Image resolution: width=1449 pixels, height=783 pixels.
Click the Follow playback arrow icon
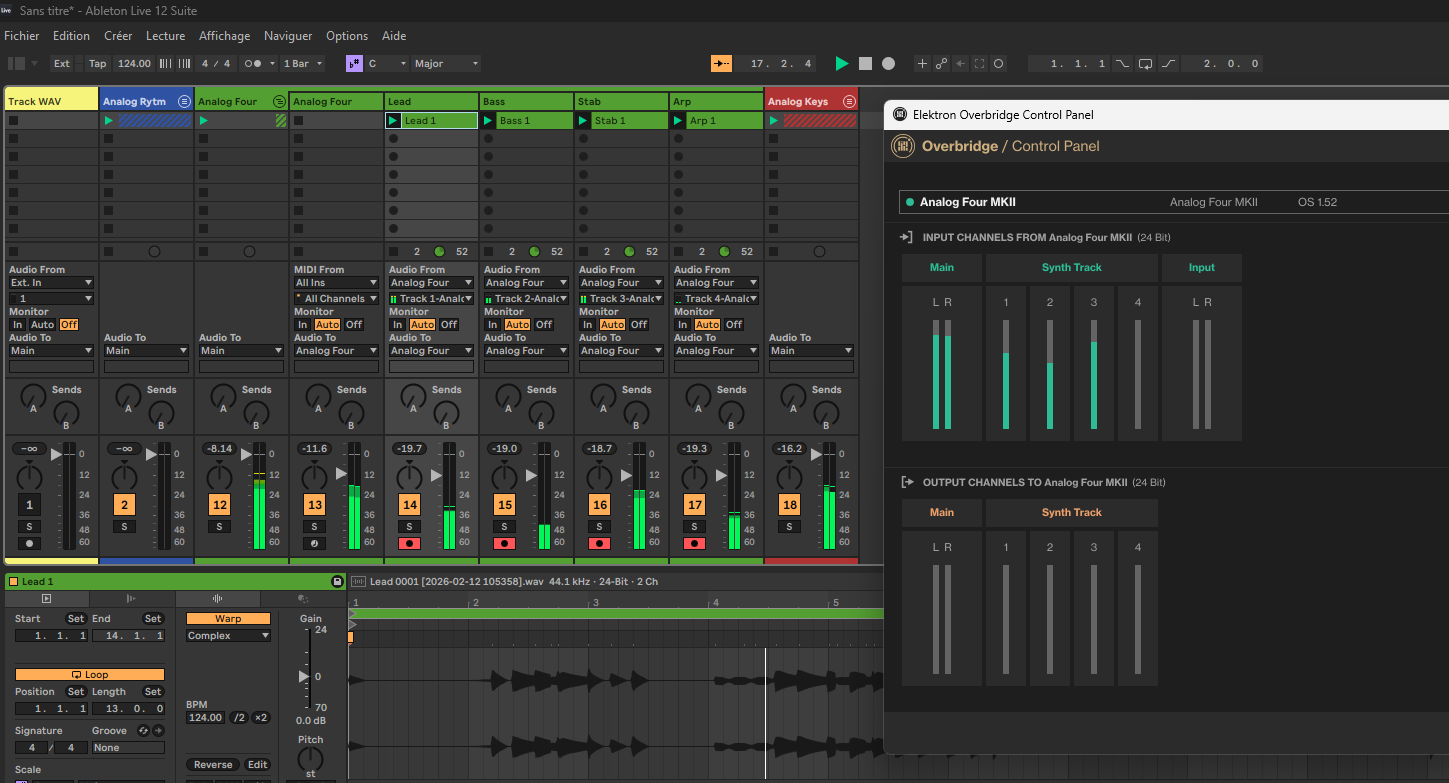click(x=721, y=63)
